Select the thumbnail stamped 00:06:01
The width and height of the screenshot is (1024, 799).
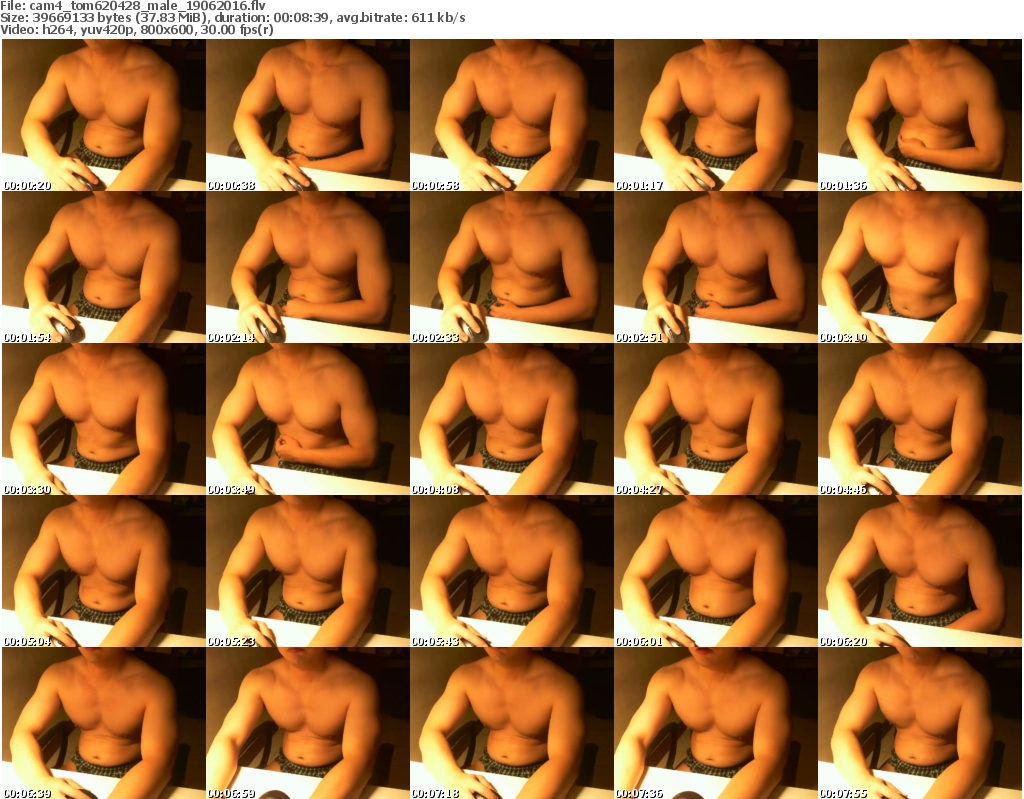coord(716,572)
